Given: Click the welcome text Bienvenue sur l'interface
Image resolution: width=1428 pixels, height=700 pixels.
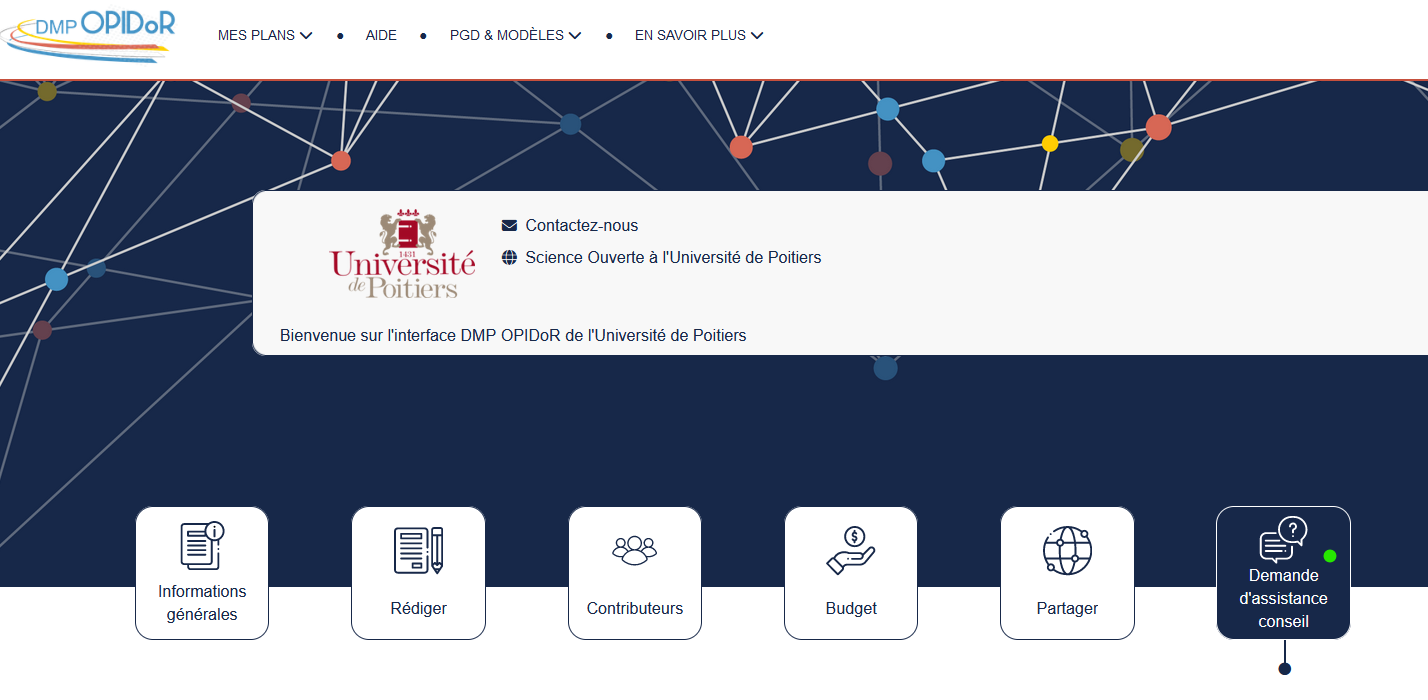Looking at the screenshot, I should tap(513, 335).
